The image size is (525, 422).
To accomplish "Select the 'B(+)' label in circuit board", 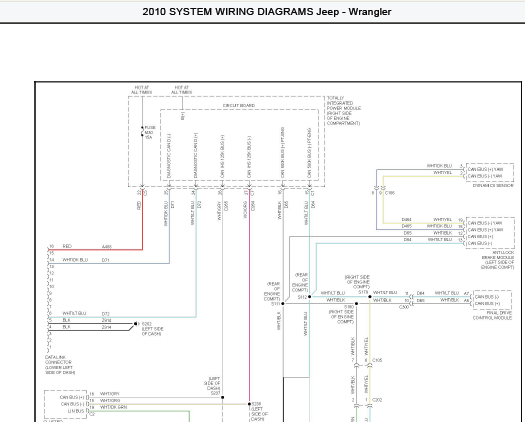I will pyautogui.click(x=182, y=116).
